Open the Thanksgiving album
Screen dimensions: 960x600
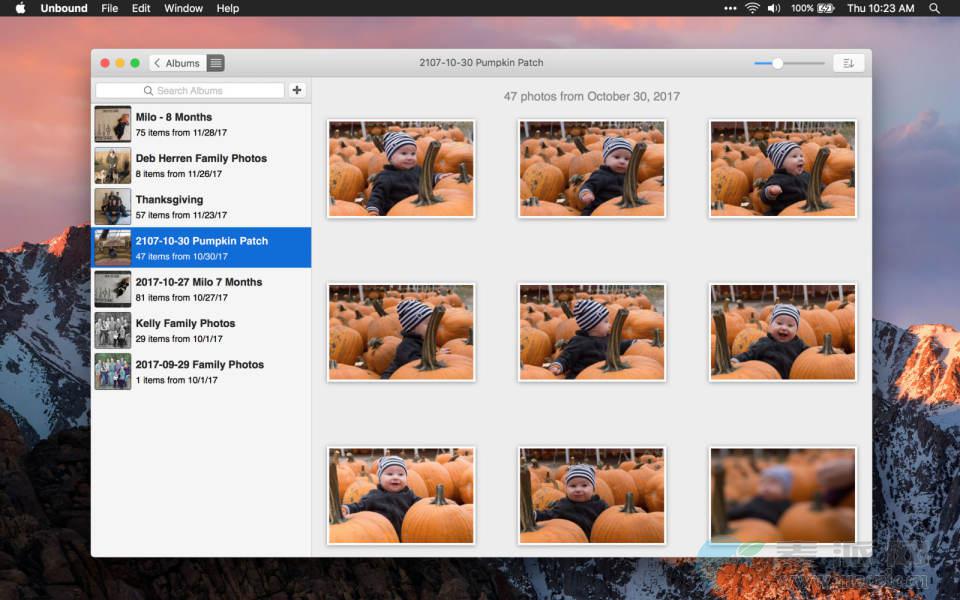click(x=201, y=206)
